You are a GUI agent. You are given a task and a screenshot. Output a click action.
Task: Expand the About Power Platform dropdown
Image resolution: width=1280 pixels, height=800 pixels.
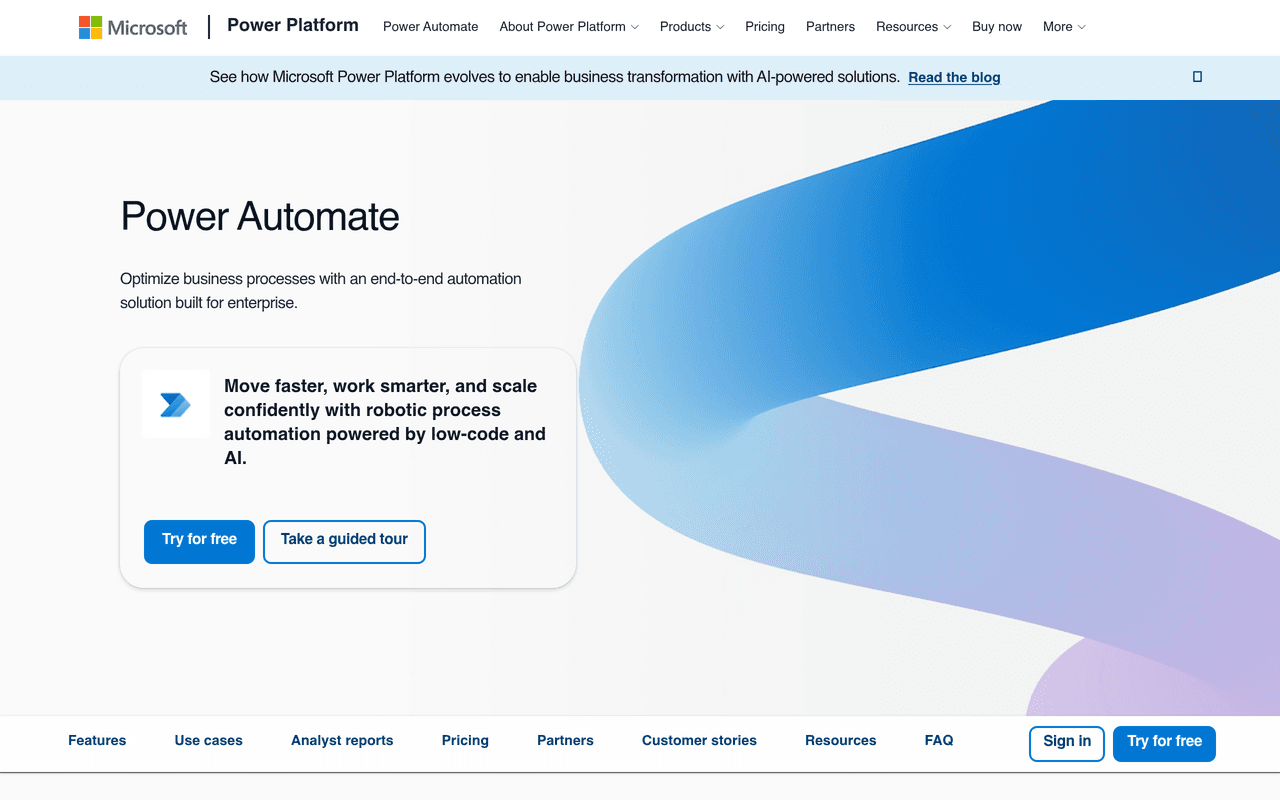coord(569,27)
